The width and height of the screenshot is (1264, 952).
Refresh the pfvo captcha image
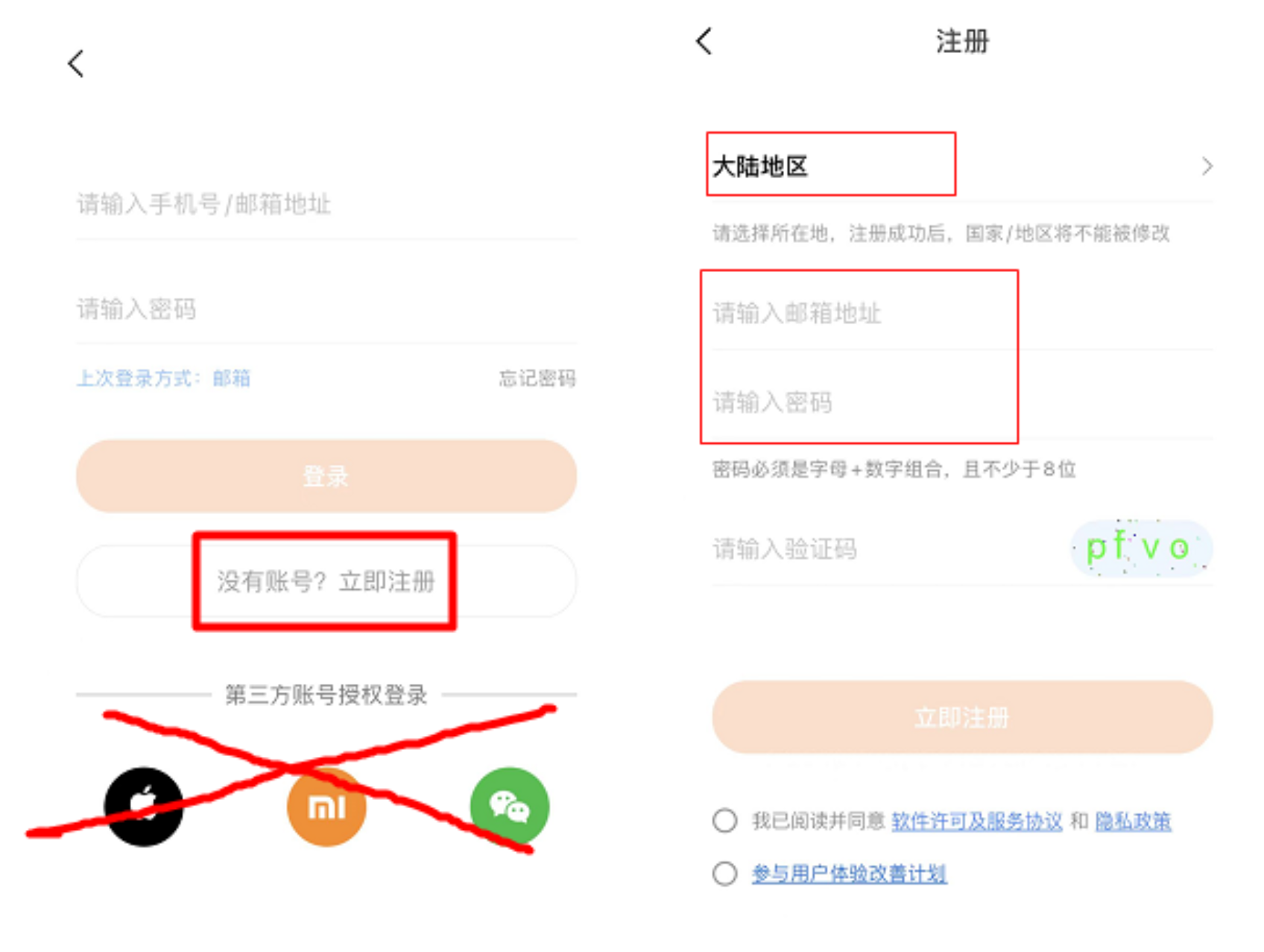tap(1141, 548)
